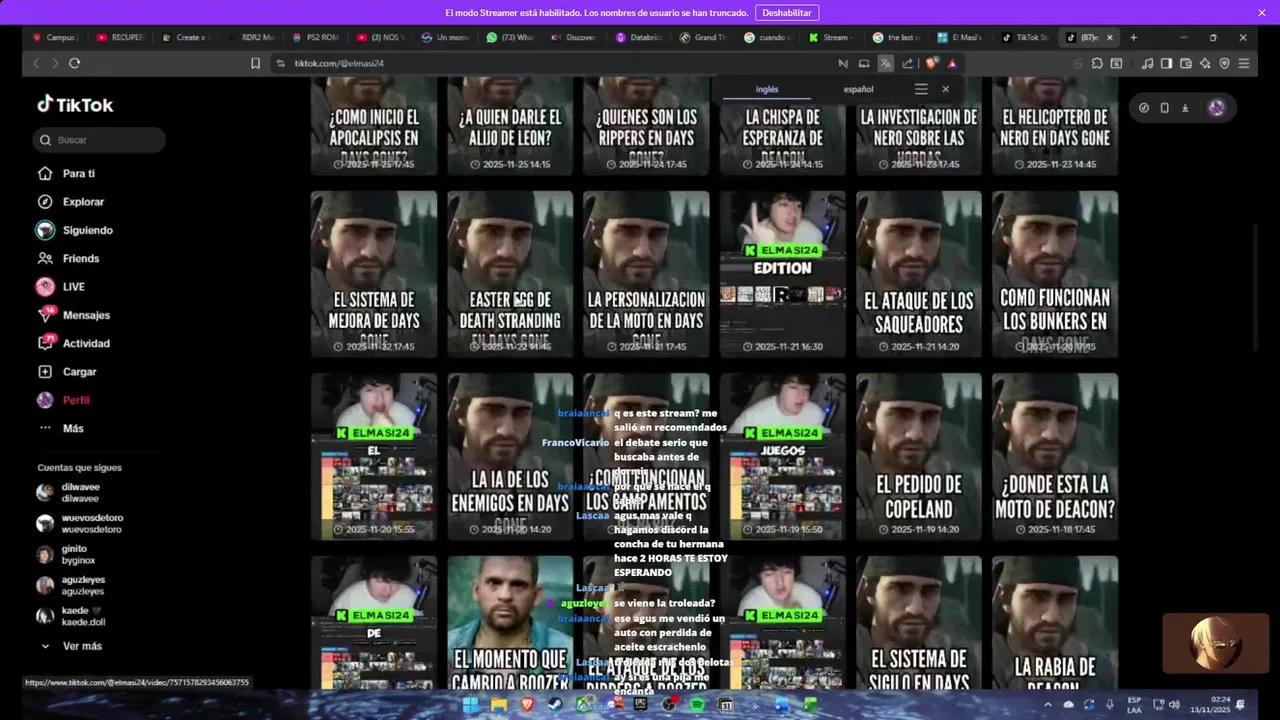
Task: Open the browser hamburger menu
Action: click(1244, 63)
